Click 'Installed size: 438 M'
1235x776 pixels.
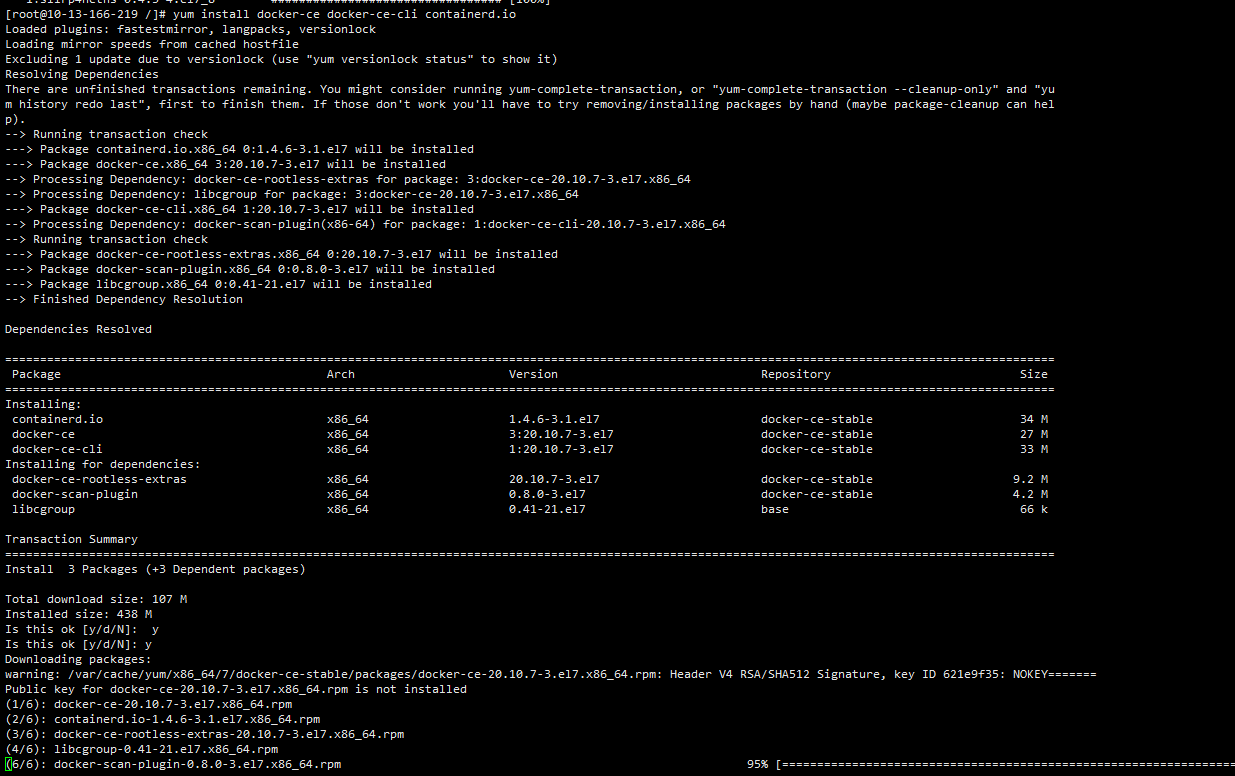pyautogui.click(x=78, y=614)
